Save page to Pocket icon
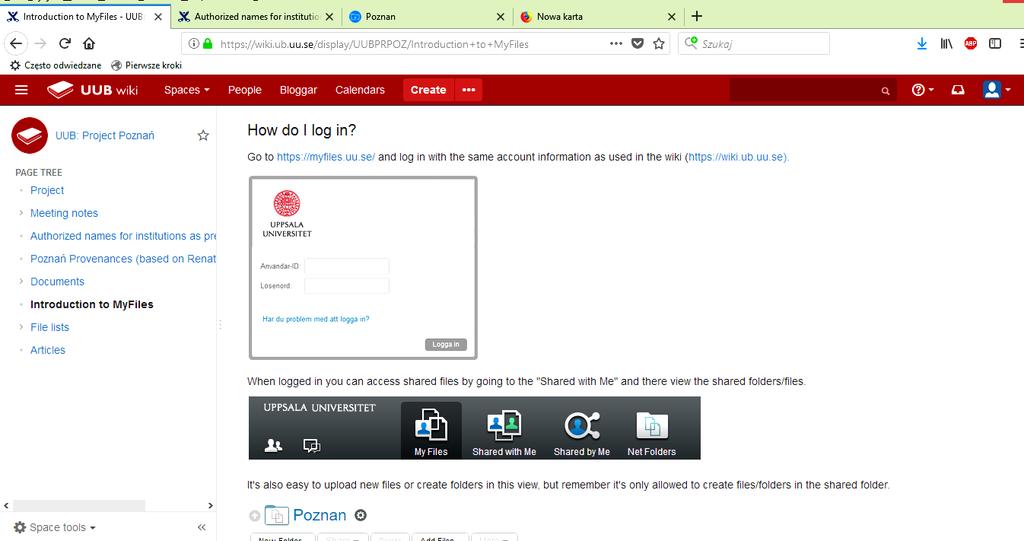 pos(637,44)
